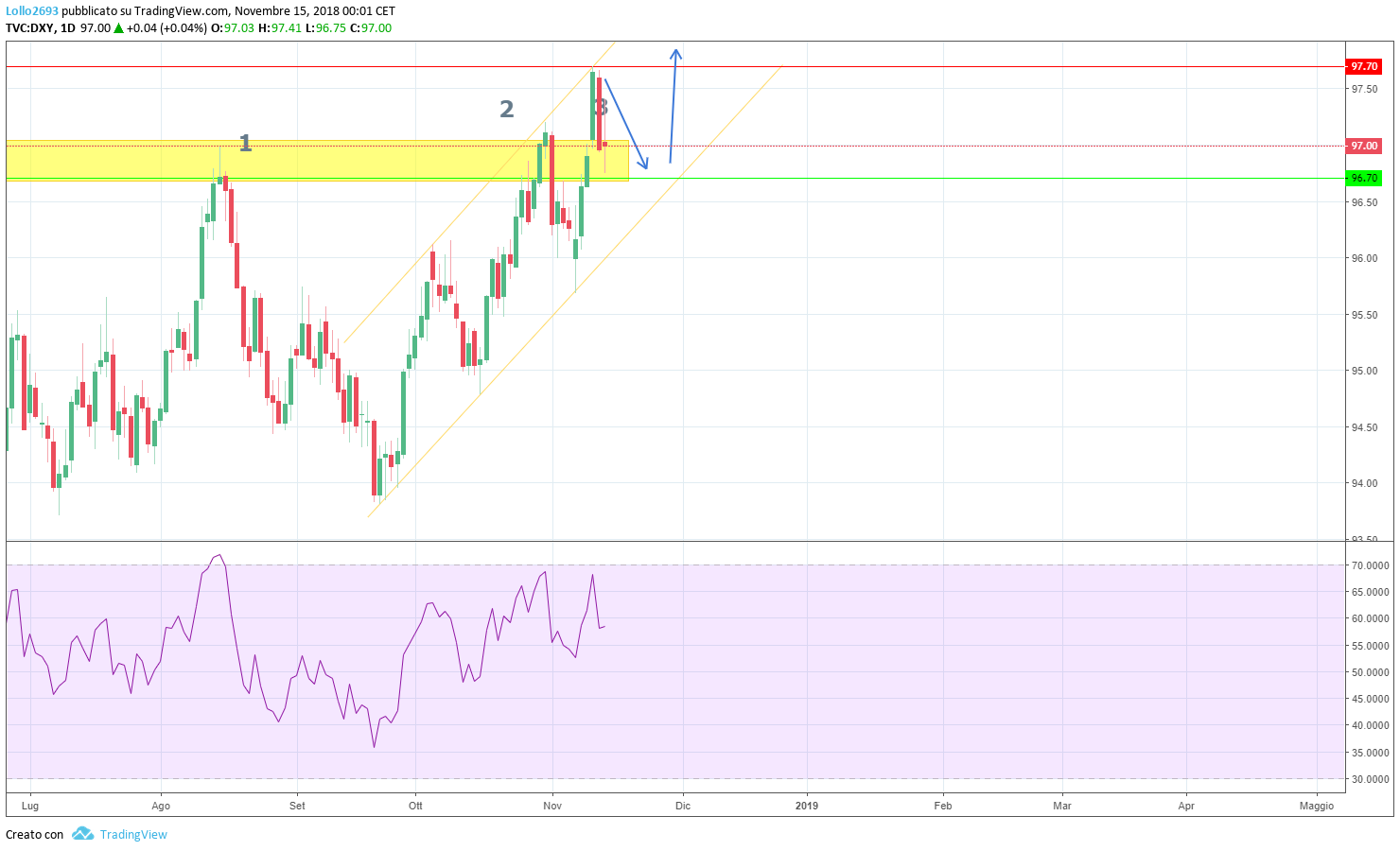
Task: Click the Lollo2693 author name
Action: pos(32,11)
